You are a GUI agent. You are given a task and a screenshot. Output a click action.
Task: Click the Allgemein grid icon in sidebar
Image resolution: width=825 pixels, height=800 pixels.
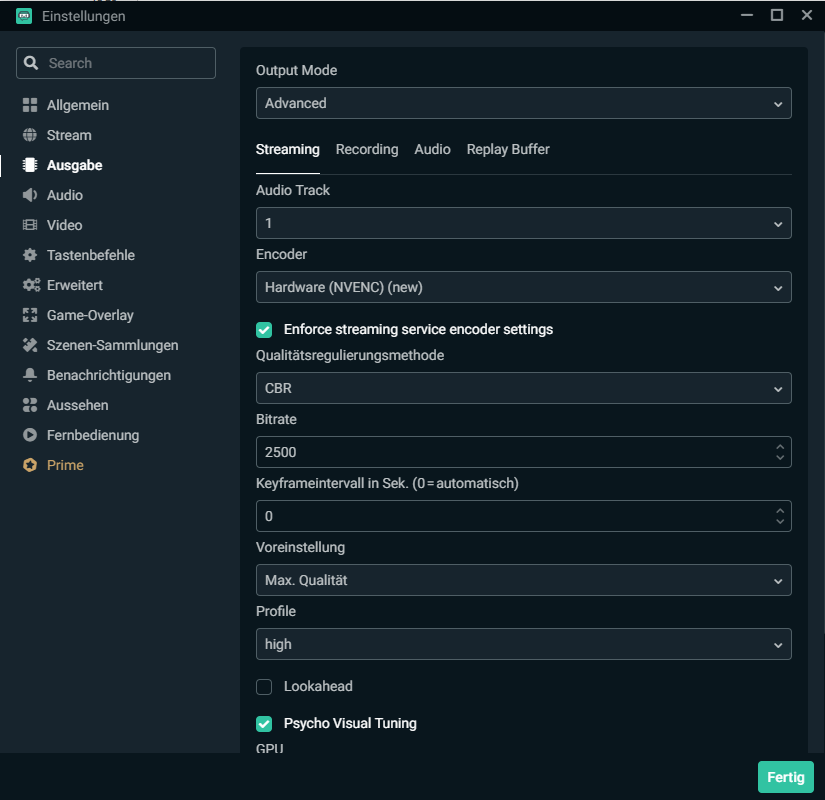pyautogui.click(x=30, y=105)
